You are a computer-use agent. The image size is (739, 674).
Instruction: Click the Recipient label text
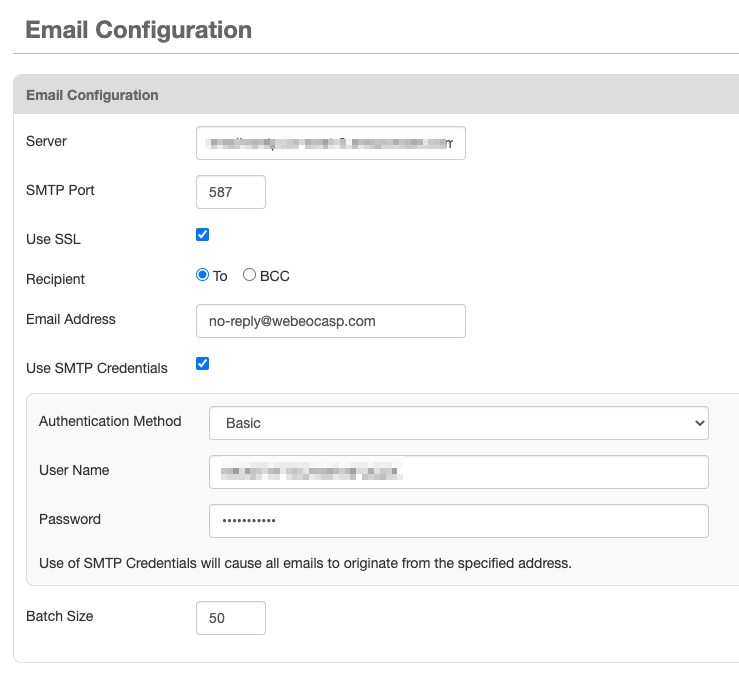pos(55,279)
